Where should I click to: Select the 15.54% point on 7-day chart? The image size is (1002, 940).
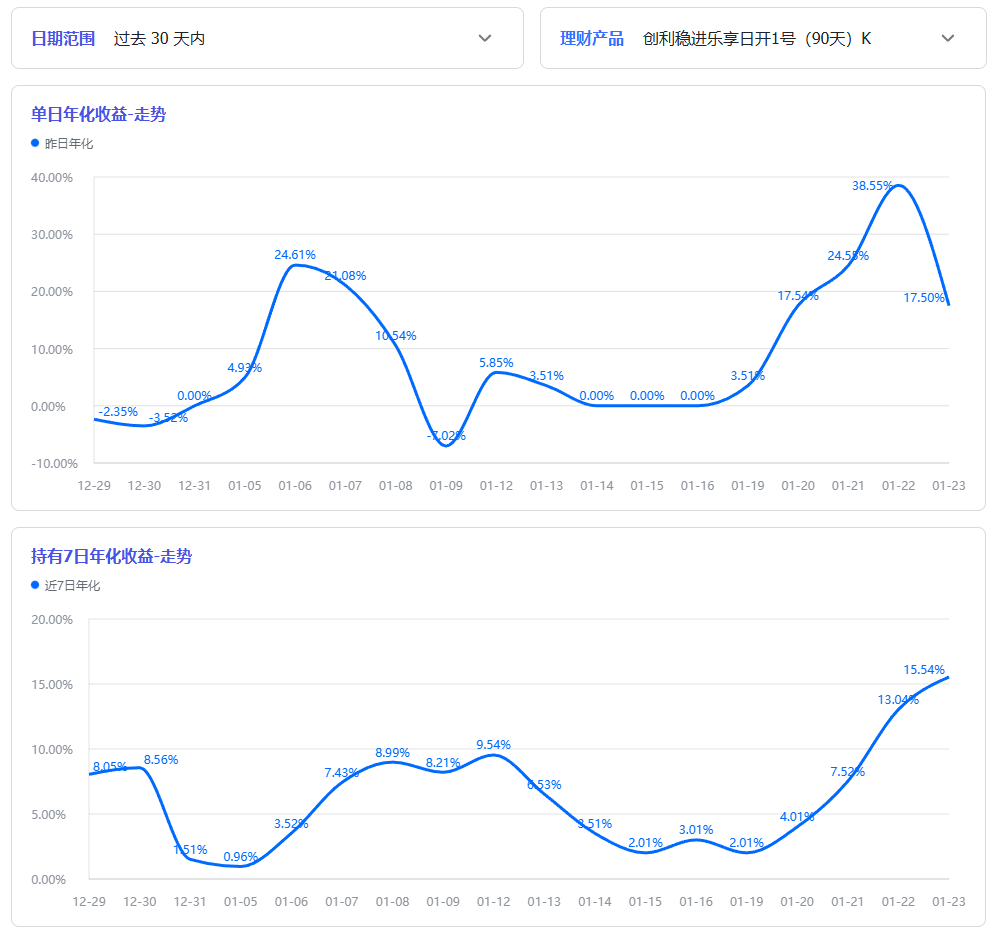pos(948,678)
